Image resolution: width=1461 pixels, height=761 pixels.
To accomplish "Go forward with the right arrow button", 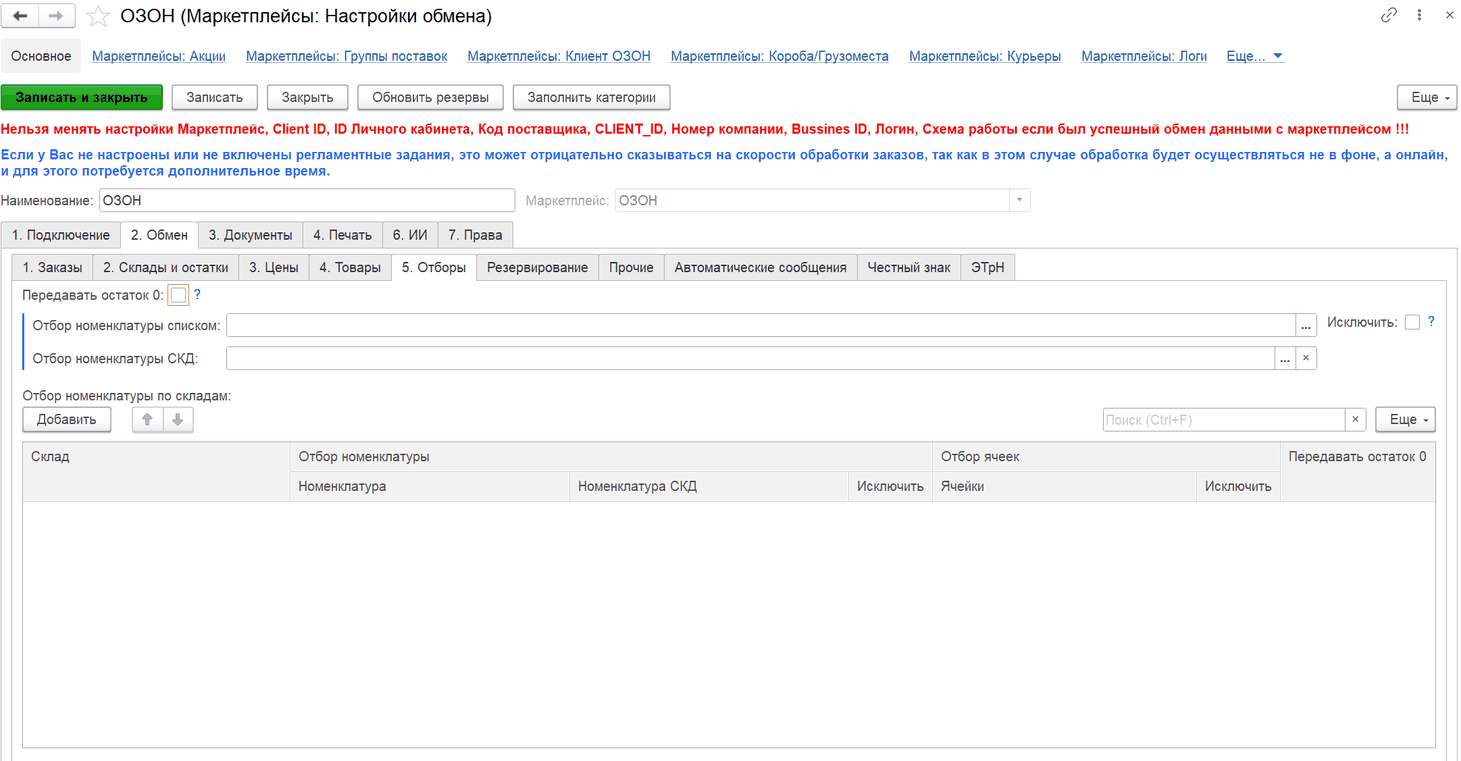I will point(56,16).
